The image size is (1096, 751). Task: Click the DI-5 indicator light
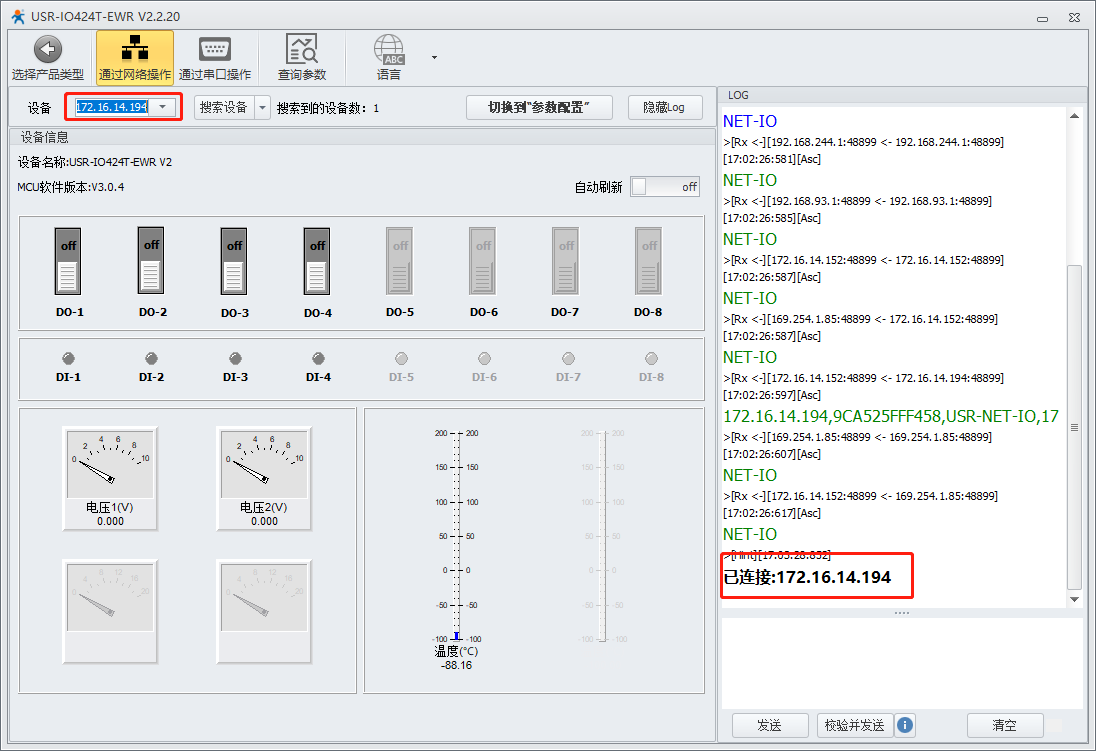(x=401, y=359)
